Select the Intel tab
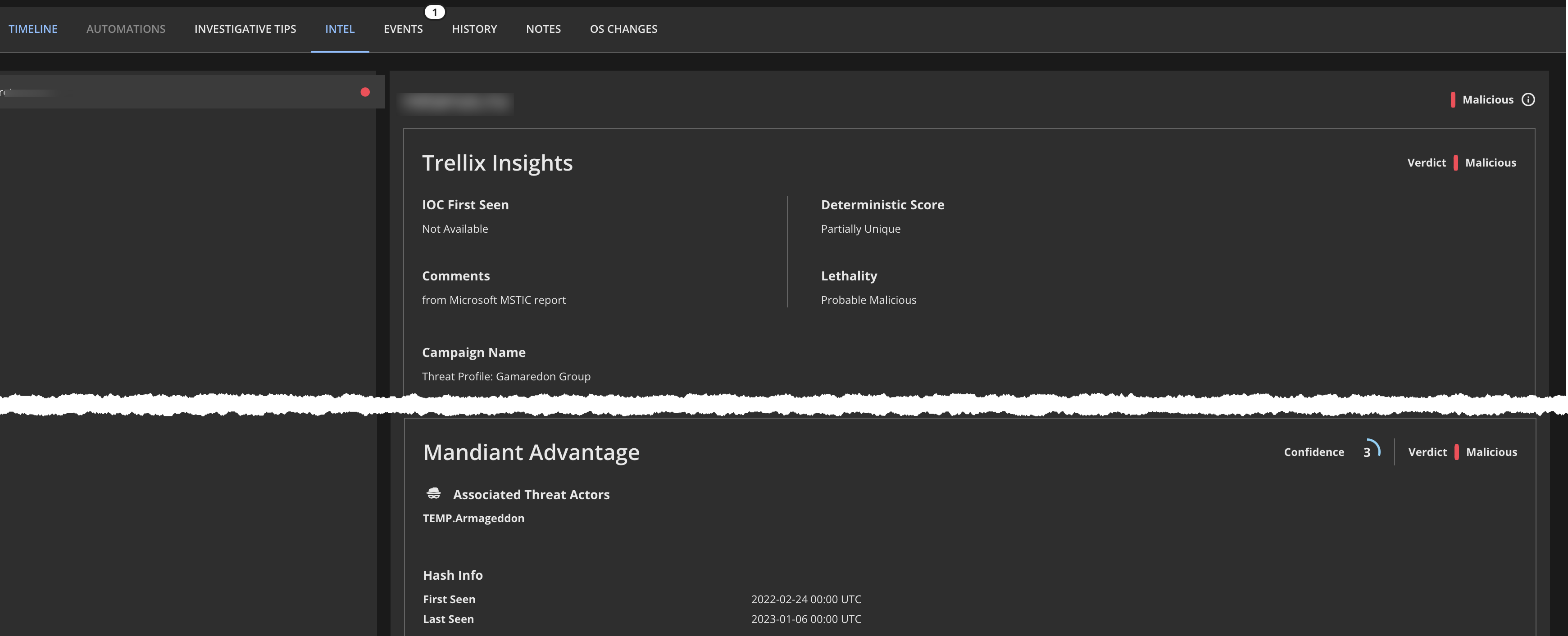 (340, 28)
